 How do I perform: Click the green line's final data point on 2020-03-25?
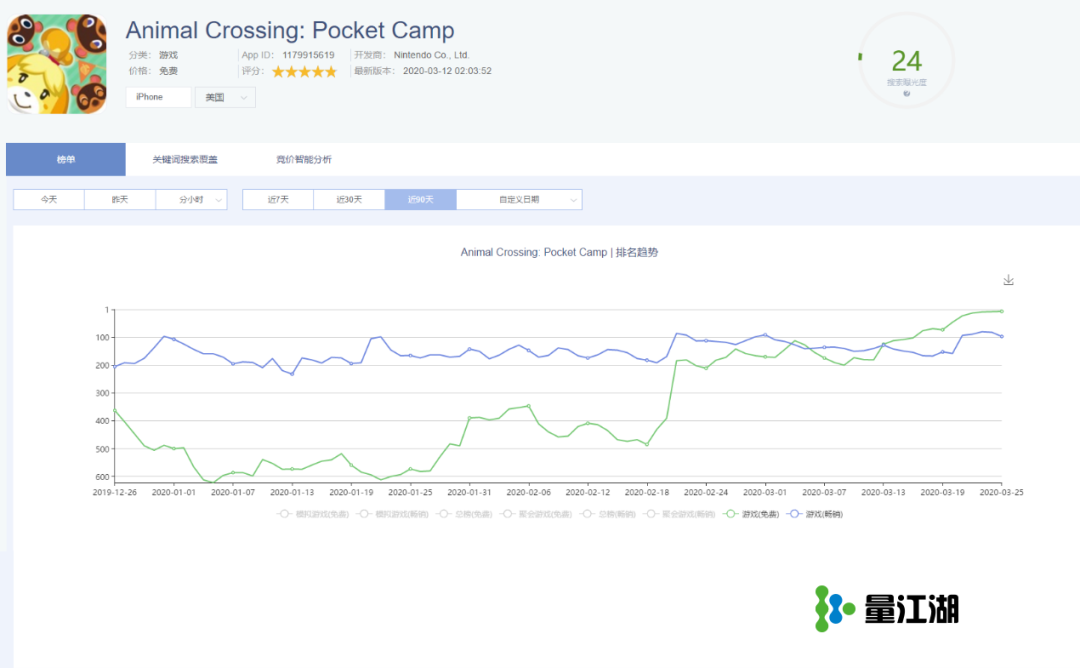click(1001, 311)
